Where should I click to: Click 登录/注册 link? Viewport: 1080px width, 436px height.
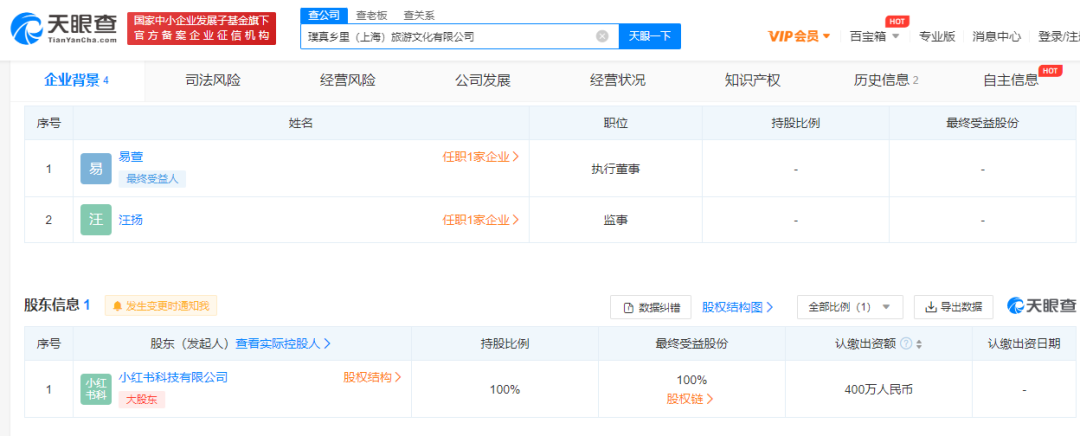click(x=1059, y=37)
